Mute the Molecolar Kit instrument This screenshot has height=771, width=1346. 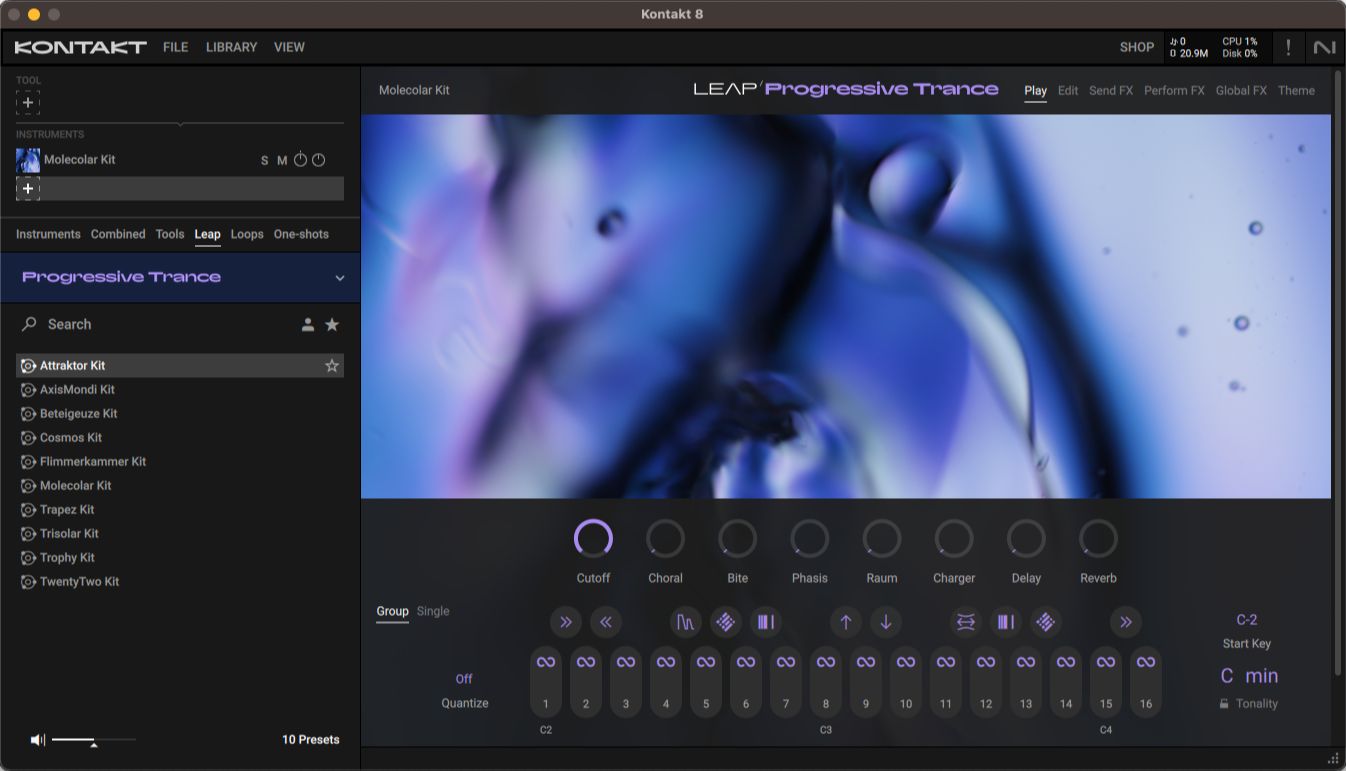282,160
